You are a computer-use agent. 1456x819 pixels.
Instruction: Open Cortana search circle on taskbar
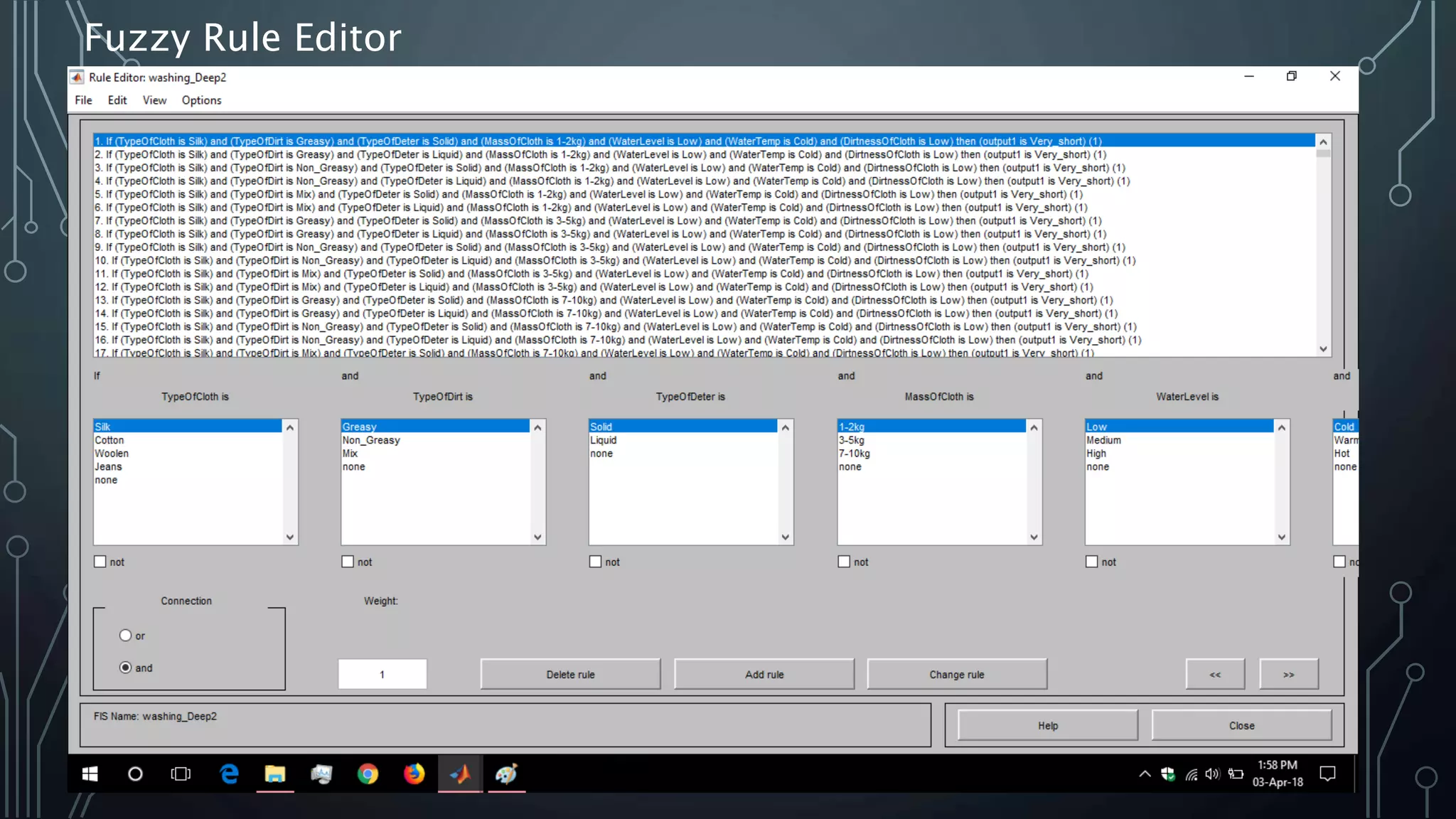pyautogui.click(x=135, y=774)
